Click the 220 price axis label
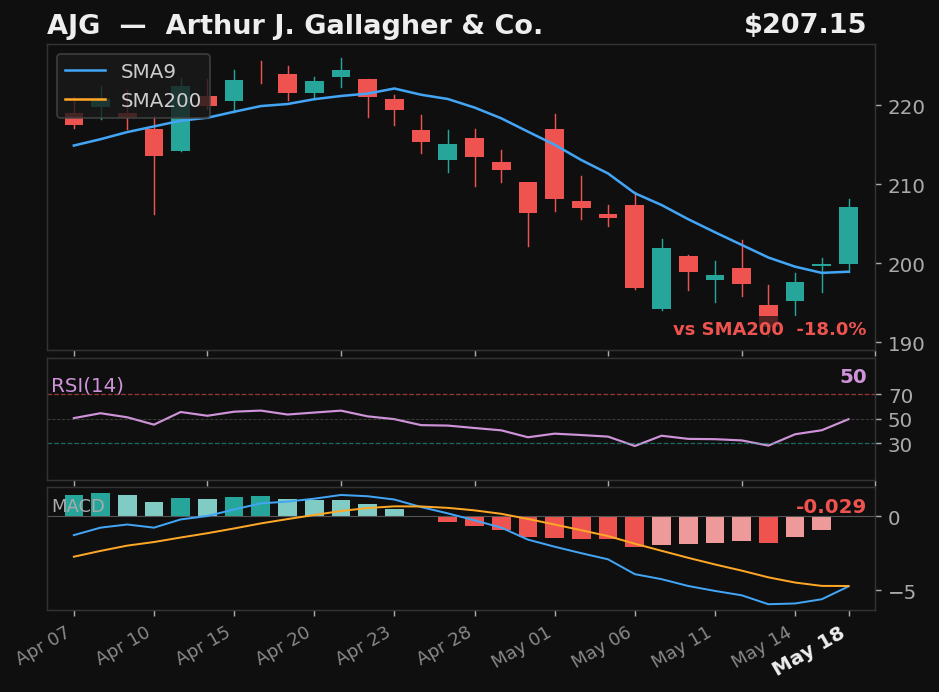Viewport: 939px width, 692px height. 906,107
